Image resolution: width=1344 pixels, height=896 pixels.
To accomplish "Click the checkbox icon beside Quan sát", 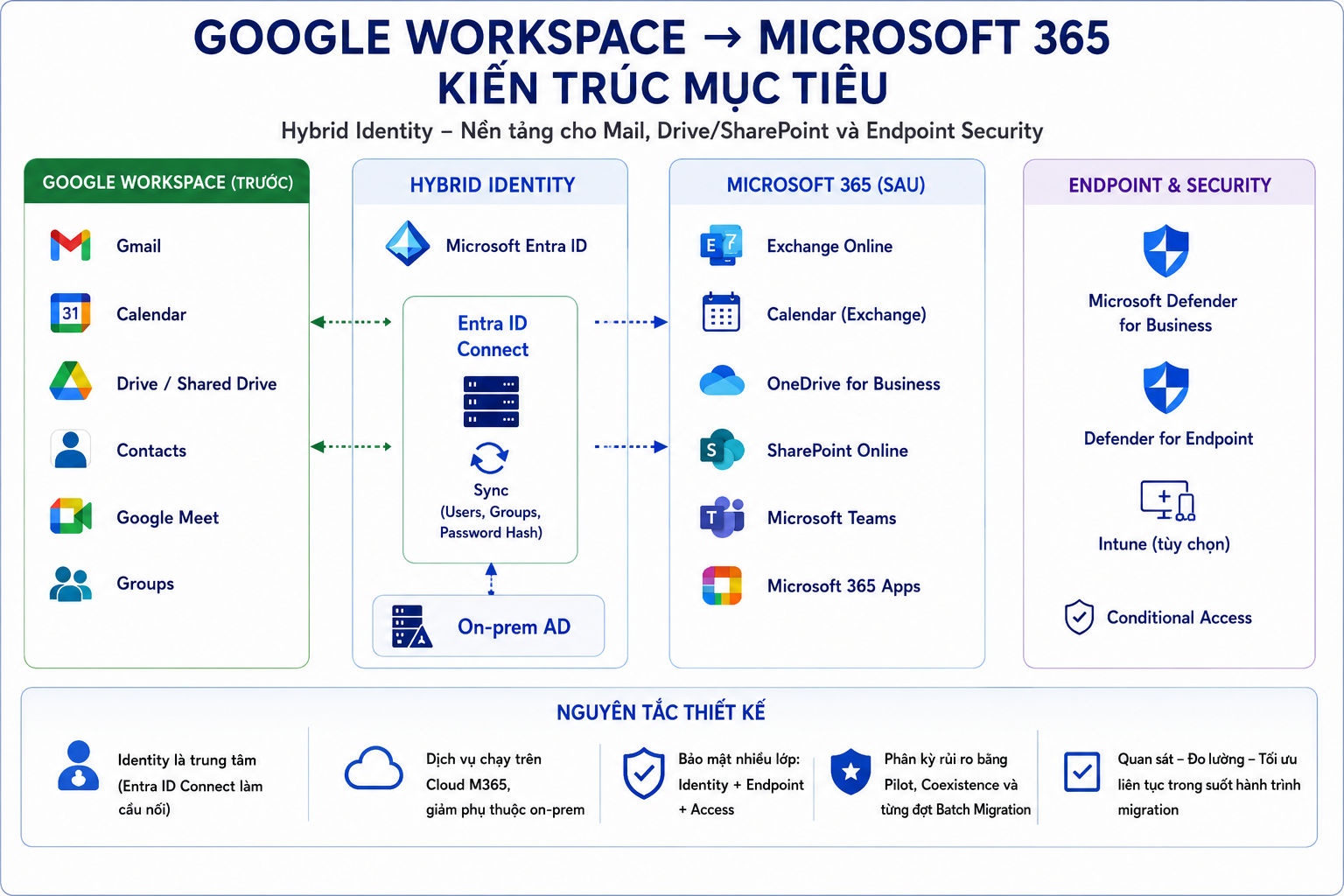I will pos(1082,772).
